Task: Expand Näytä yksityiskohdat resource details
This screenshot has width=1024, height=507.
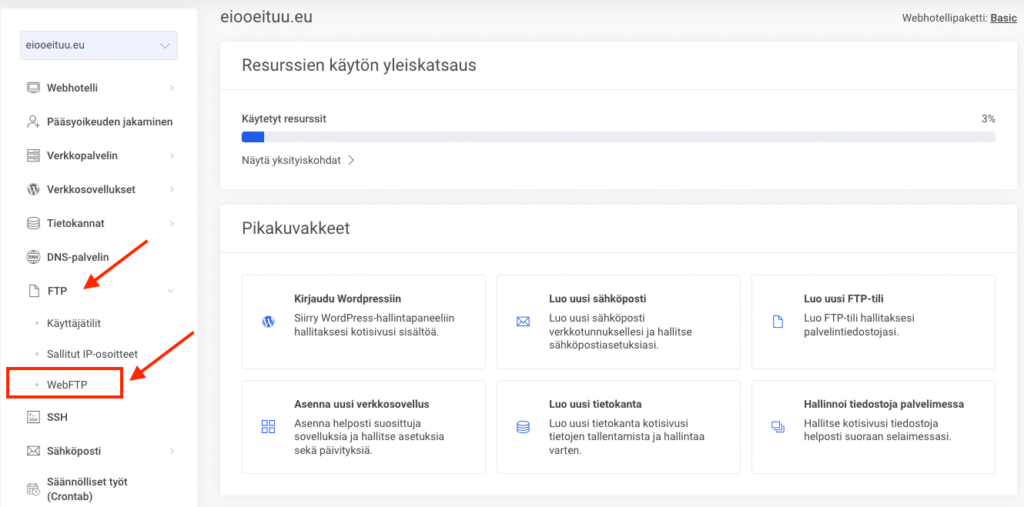Action: (298, 160)
